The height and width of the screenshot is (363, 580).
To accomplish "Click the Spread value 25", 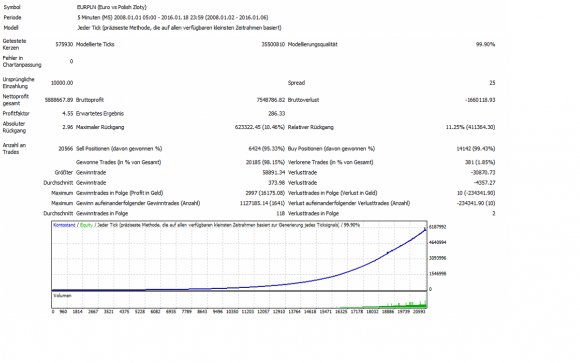I will coord(492,83).
